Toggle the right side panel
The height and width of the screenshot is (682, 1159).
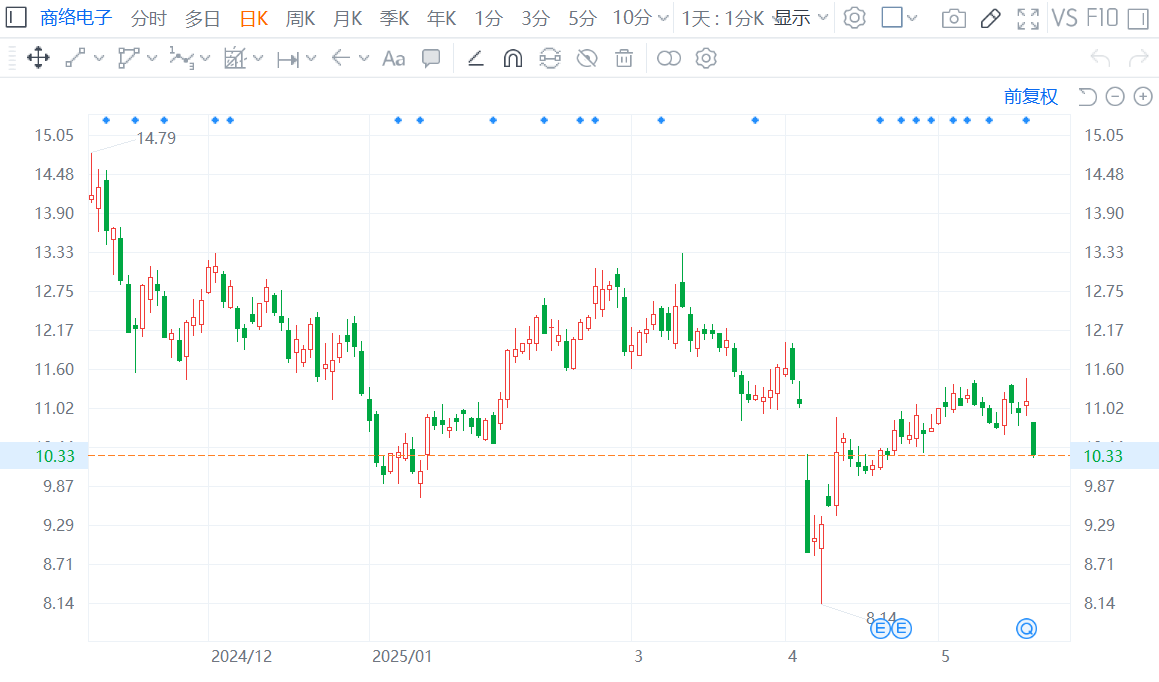pyautogui.click(x=1138, y=18)
